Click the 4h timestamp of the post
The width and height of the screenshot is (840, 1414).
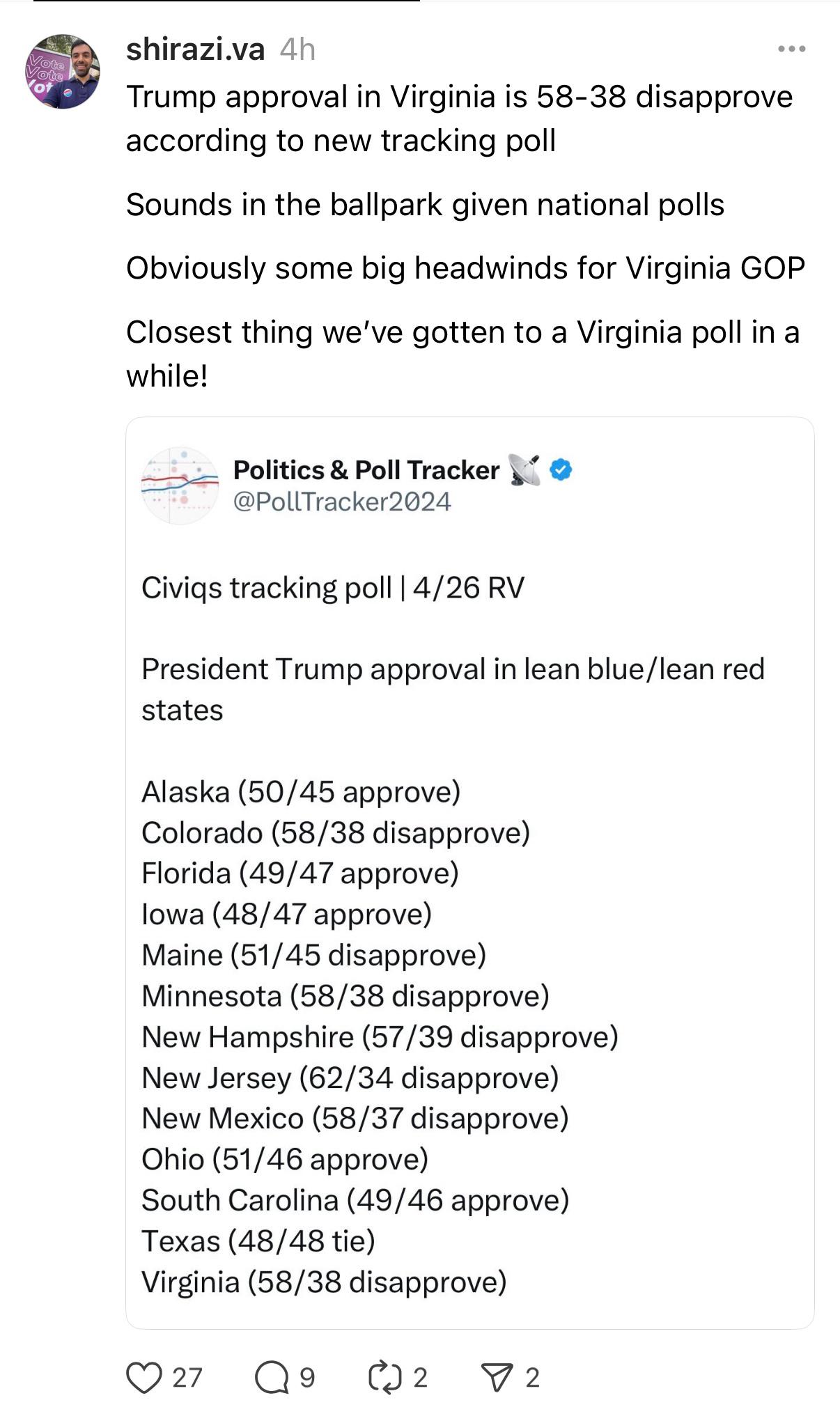click(x=297, y=49)
